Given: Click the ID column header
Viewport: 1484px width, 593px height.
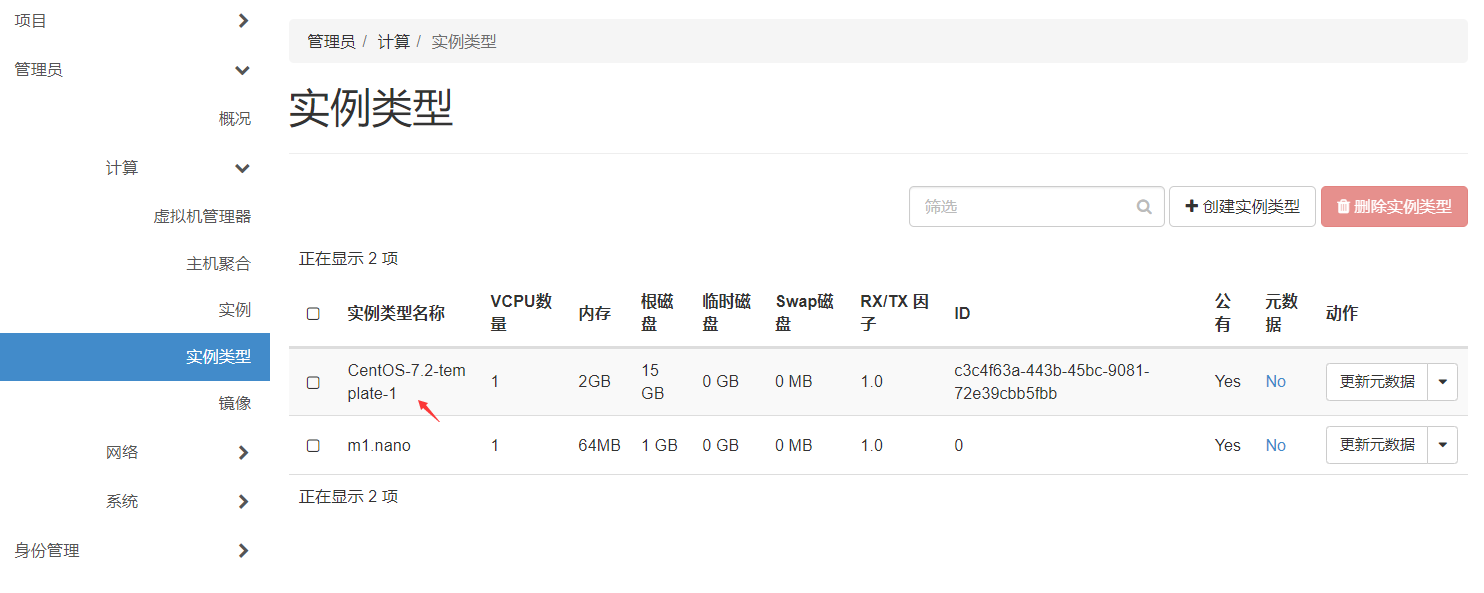Looking at the screenshot, I should 962,313.
